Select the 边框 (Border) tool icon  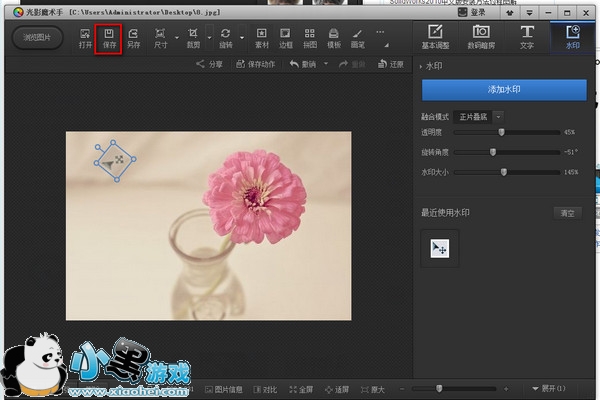[x=286, y=38]
